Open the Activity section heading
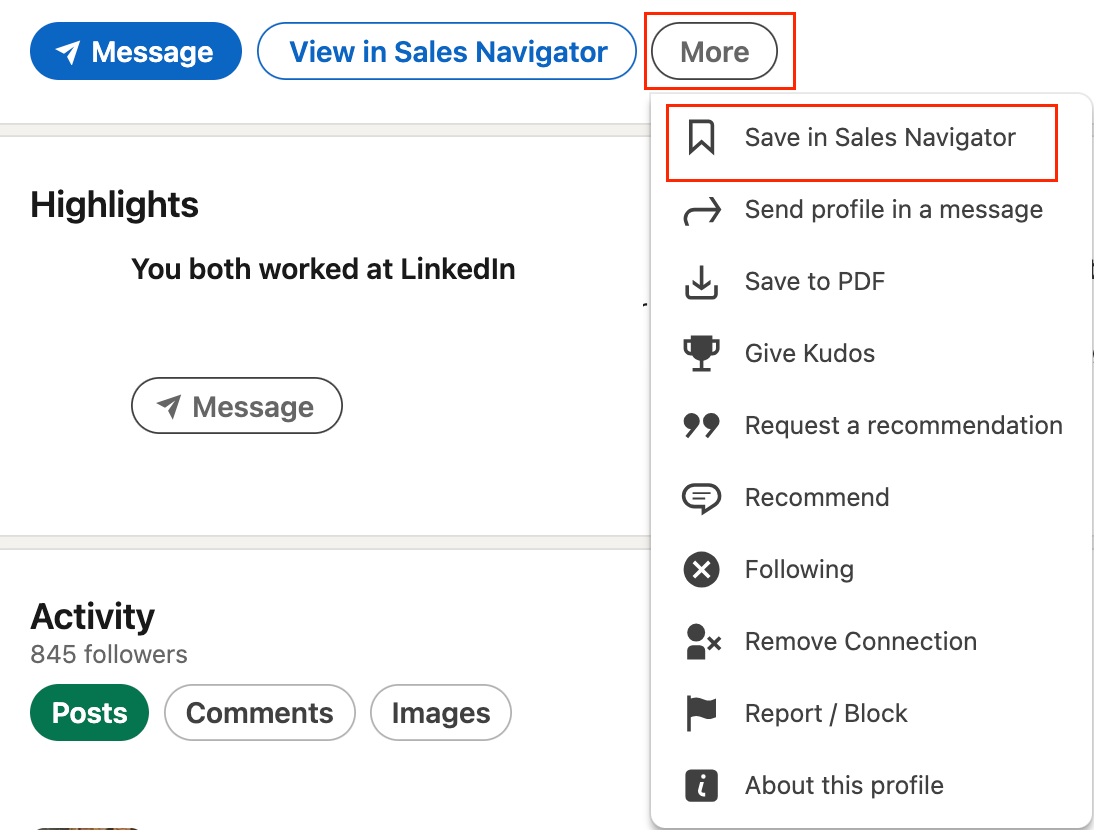Viewport: 1094px width, 830px height. (x=92, y=617)
